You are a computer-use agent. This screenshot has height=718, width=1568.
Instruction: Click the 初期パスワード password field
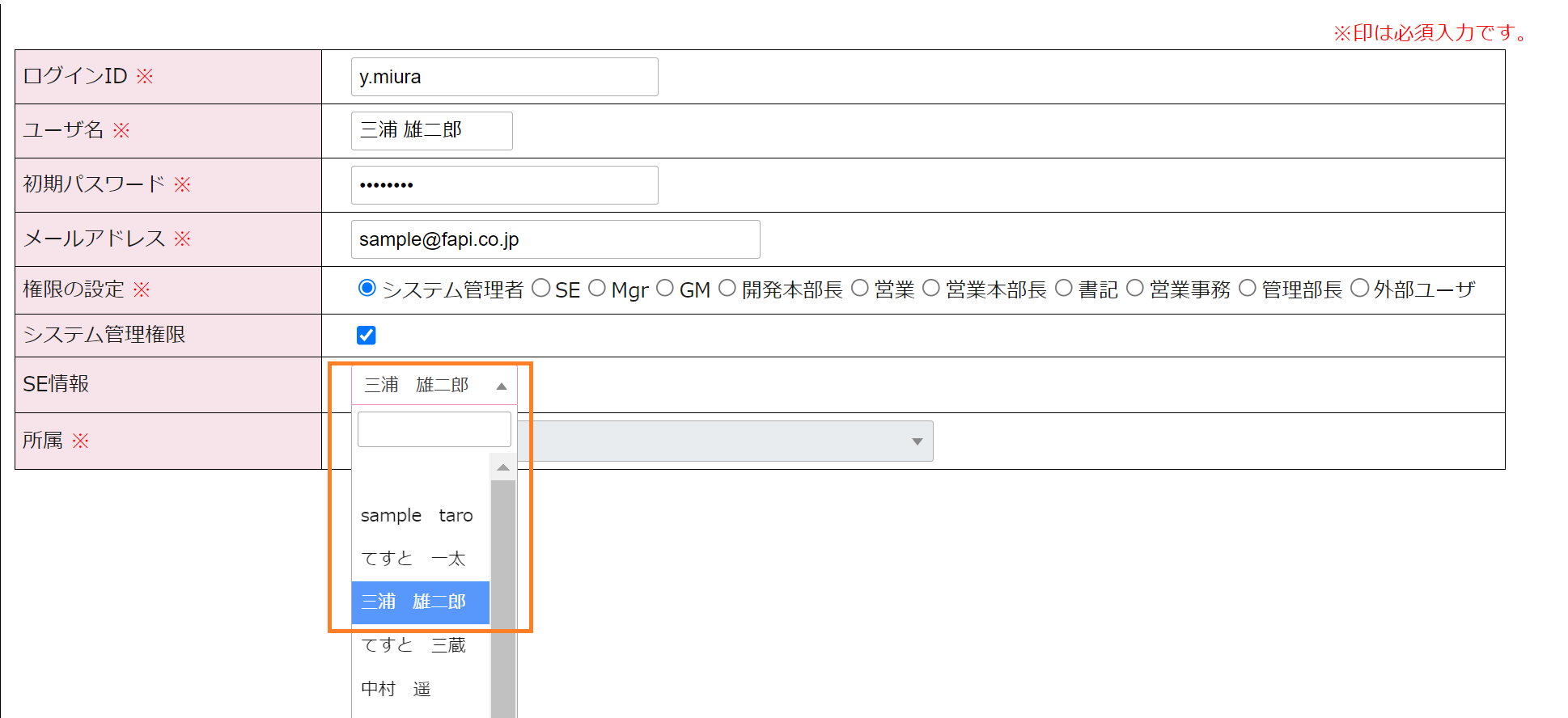point(504,185)
